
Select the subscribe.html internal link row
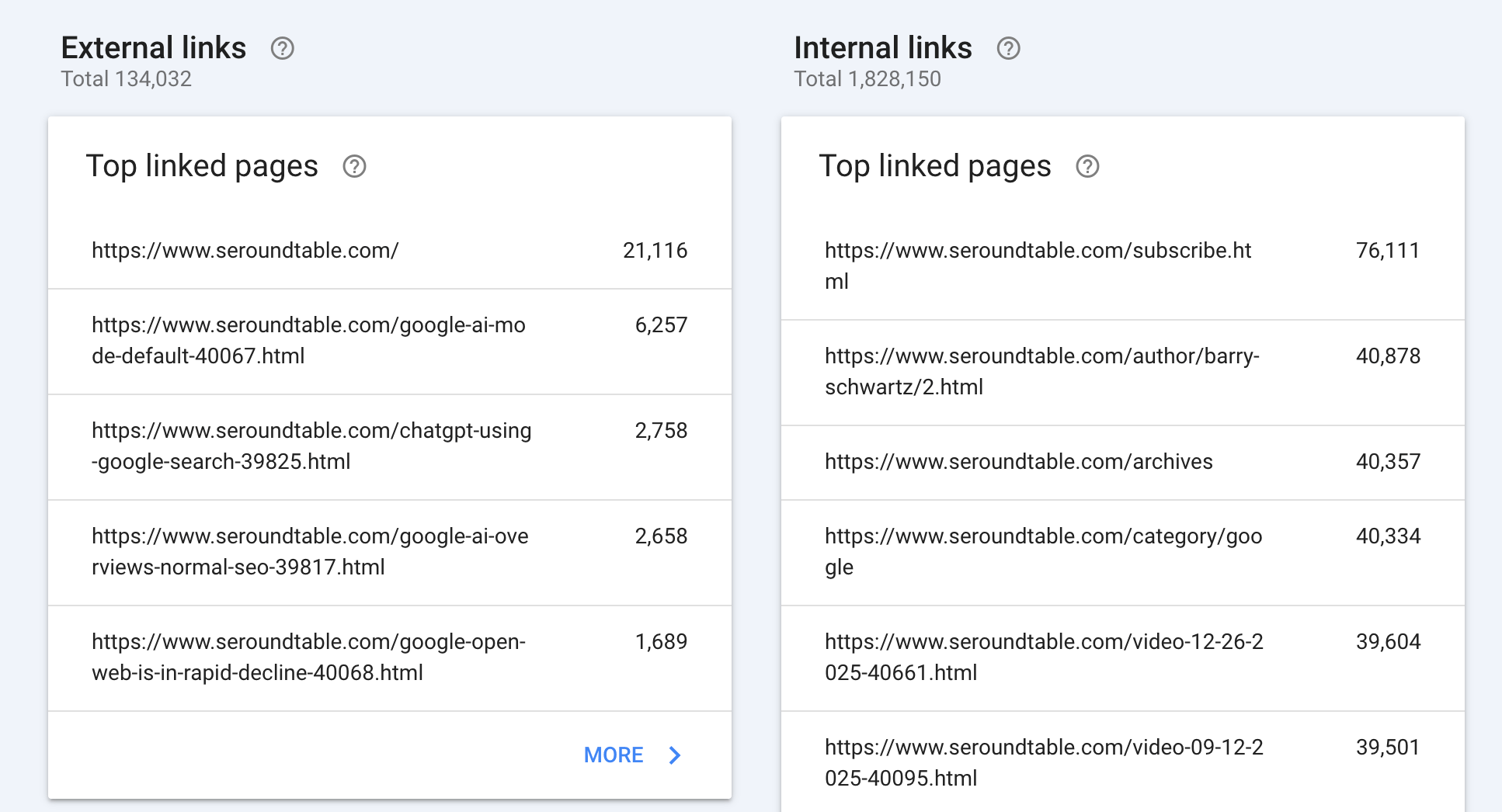[1038, 266]
